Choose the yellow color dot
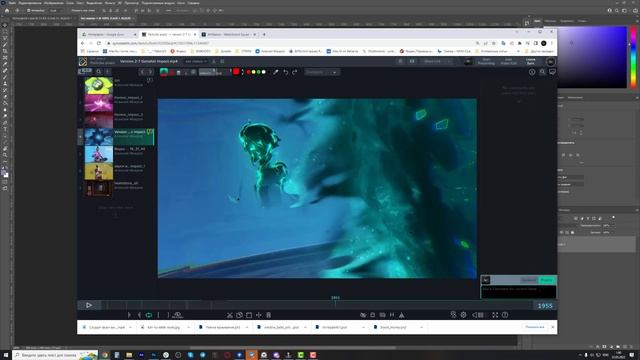Screen dimensions: 640x360 click(253, 72)
